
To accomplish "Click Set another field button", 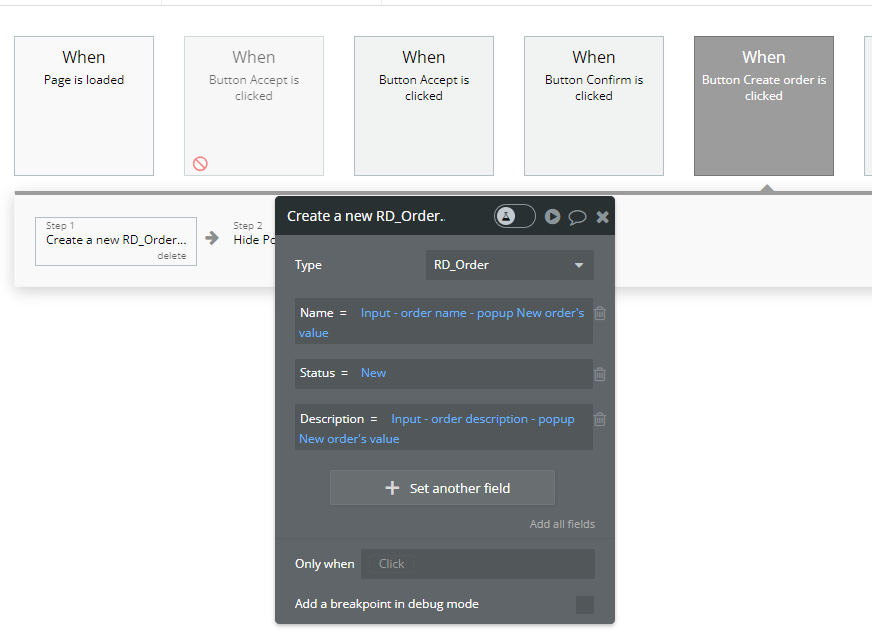I will tap(442, 488).
